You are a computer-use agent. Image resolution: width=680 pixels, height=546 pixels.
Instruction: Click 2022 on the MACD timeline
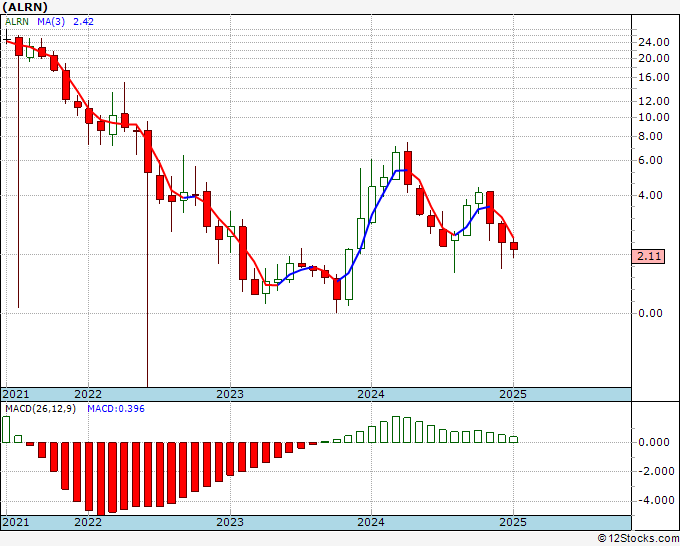(88, 522)
